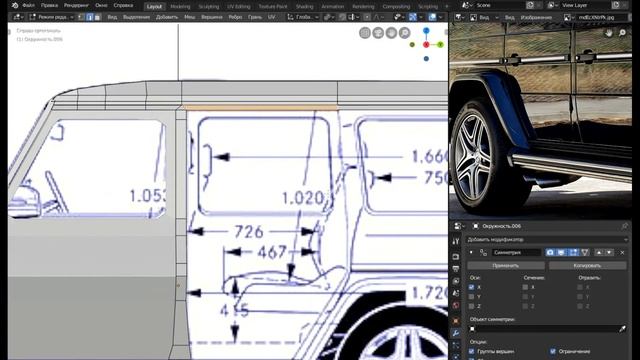Open the Выделение menu
640x360 pixels.
click(x=136, y=17)
